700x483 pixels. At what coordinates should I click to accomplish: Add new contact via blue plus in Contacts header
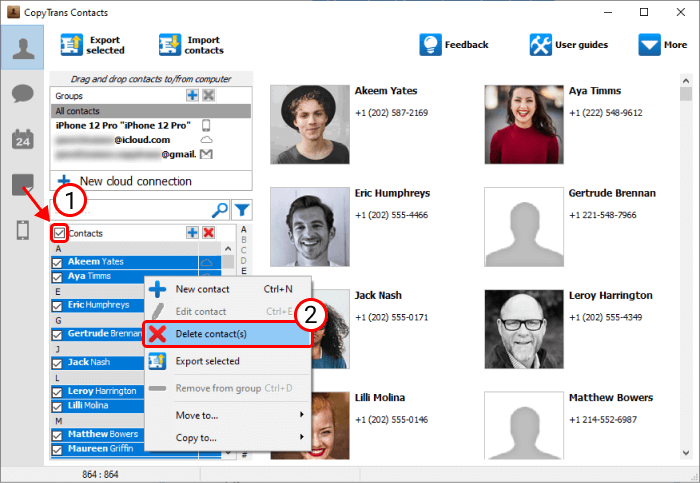coord(192,233)
